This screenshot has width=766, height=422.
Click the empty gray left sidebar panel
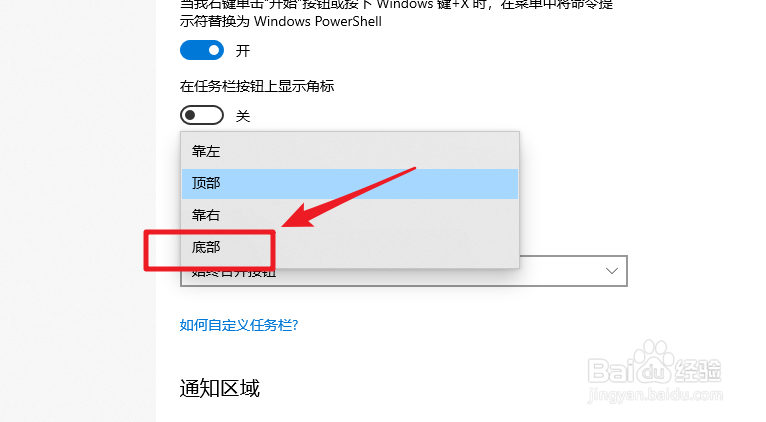pos(78,211)
